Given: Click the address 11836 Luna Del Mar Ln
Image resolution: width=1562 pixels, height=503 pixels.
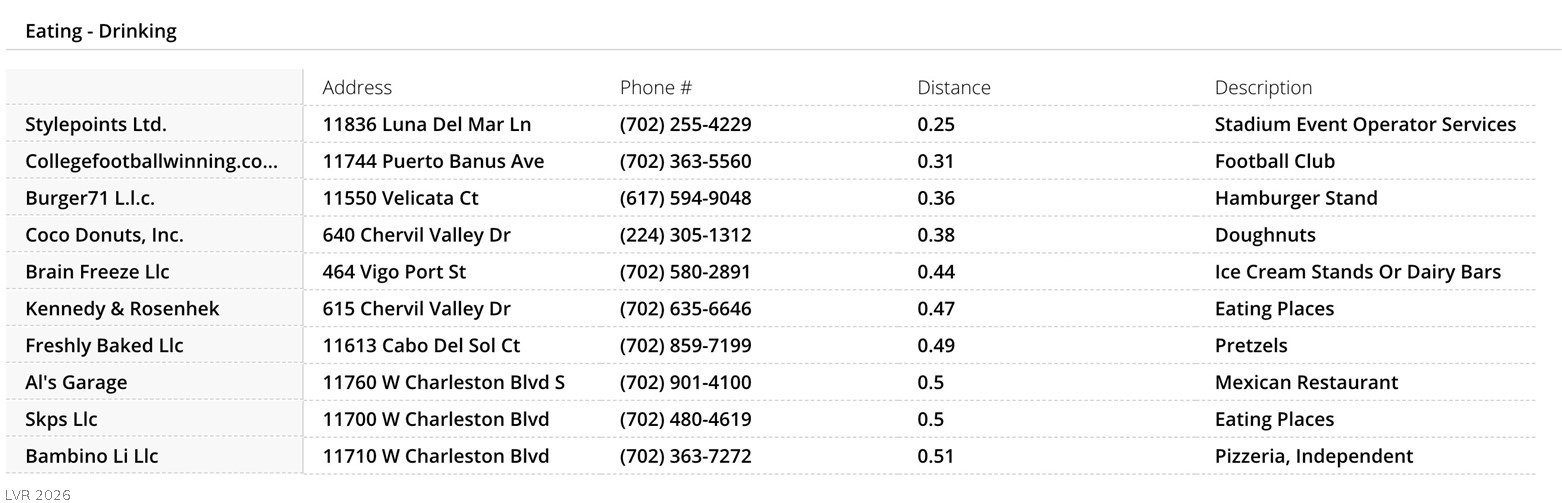Looking at the screenshot, I should pos(427,125).
